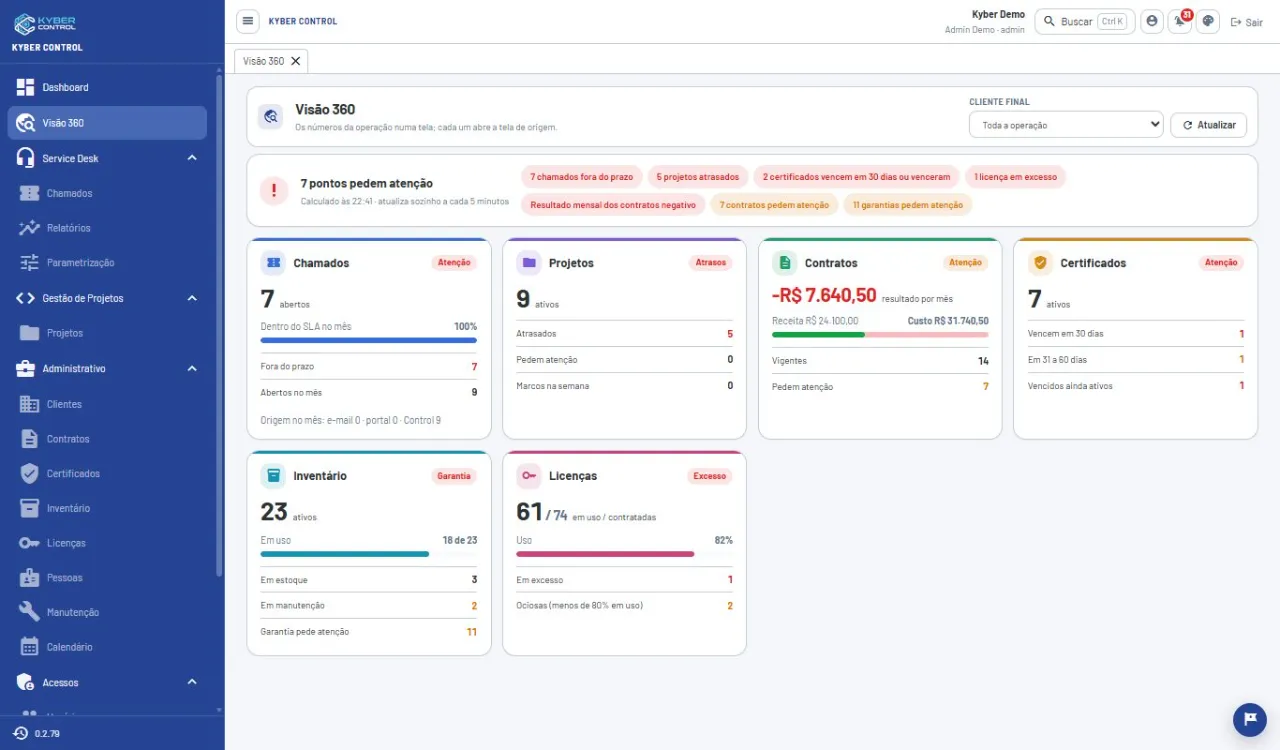Open Chamados in the sidebar
Viewport: 1280px width, 750px height.
(x=109, y=193)
